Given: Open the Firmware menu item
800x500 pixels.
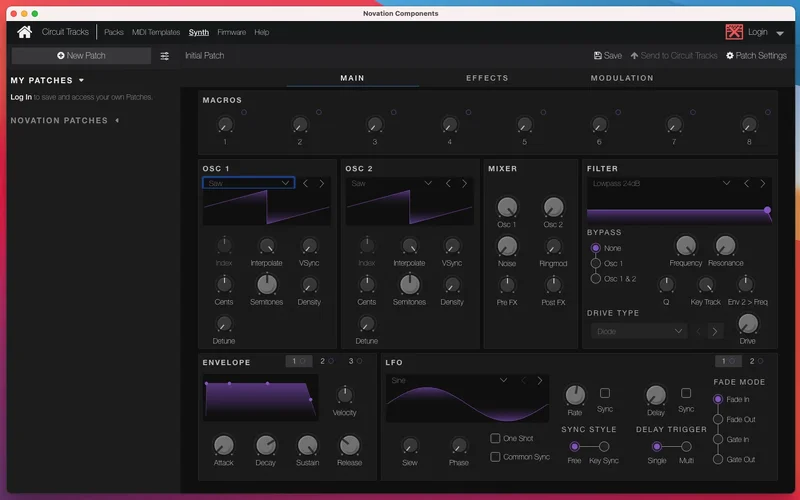Looking at the screenshot, I should [231, 32].
